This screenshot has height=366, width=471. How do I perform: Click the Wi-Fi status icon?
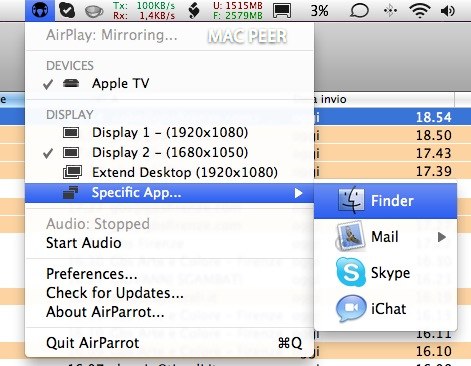[x=419, y=10]
